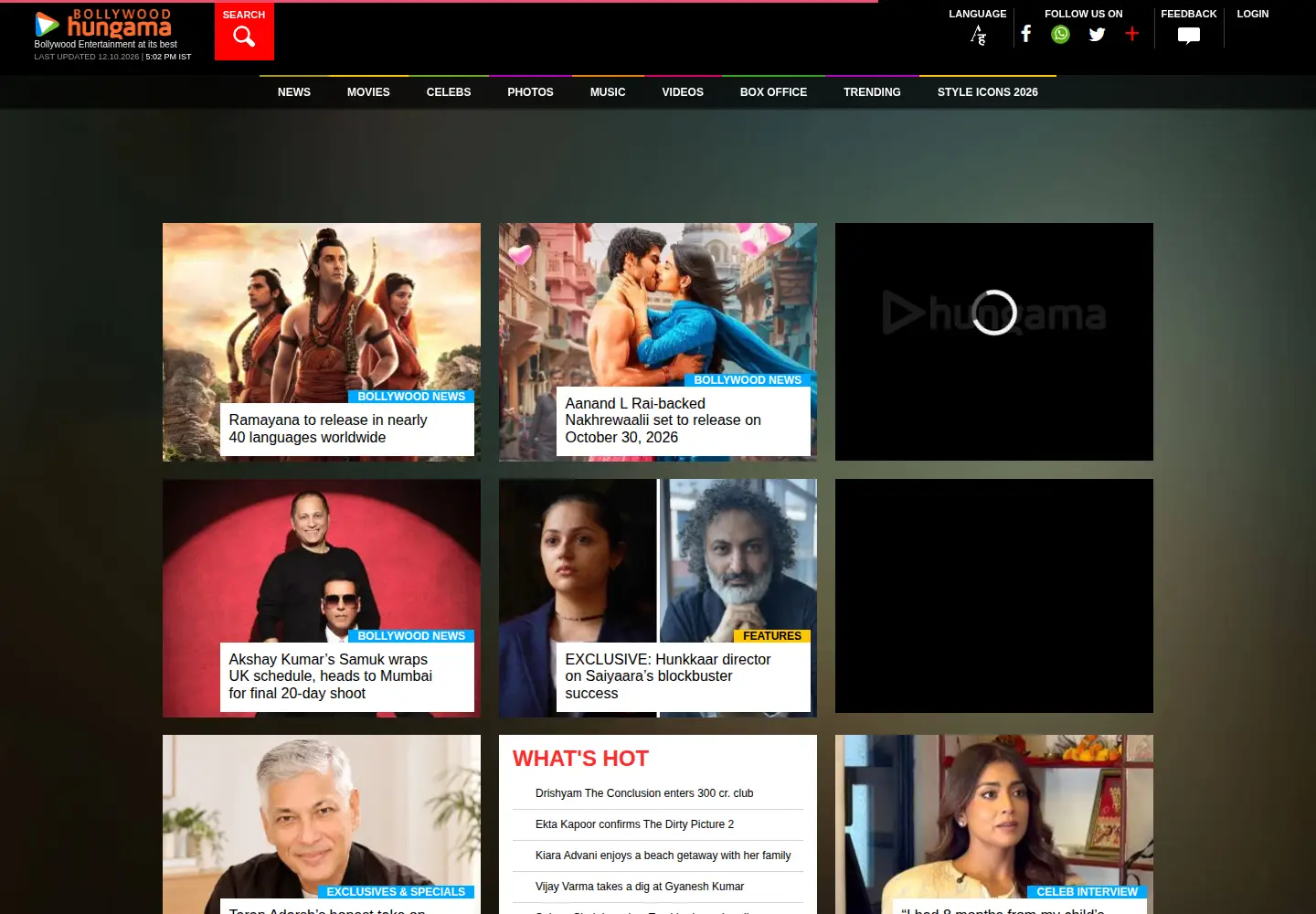
Task: Open the Ramayana release news headline
Action: pyautogui.click(x=328, y=429)
